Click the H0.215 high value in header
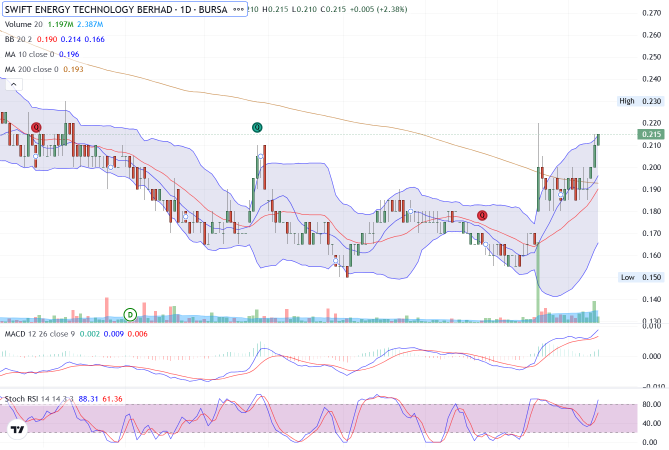Viewport: 669px width, 450px height. 275,9
